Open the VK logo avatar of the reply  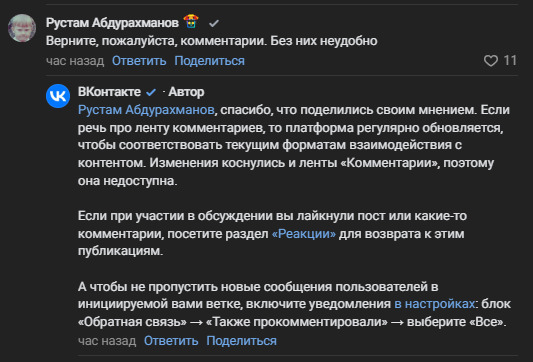[58, 96]
